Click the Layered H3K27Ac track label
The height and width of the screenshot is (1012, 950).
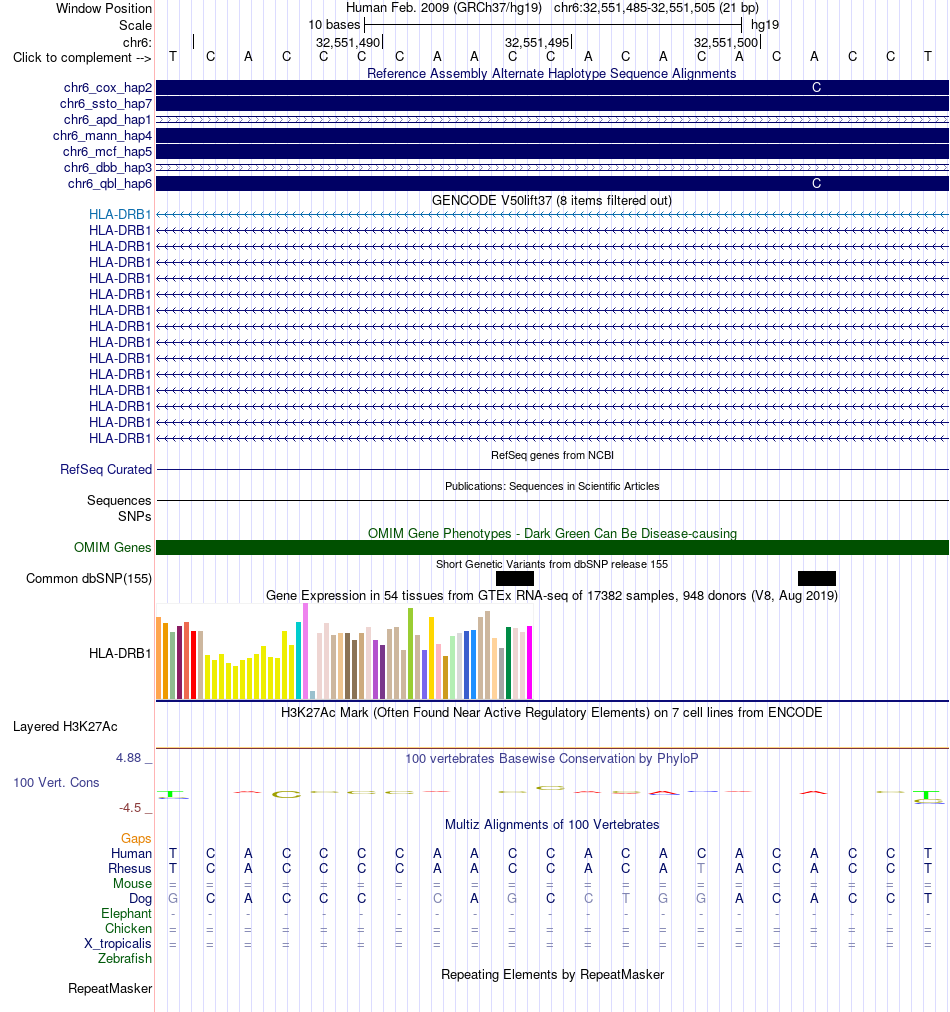tap(65, 727)
